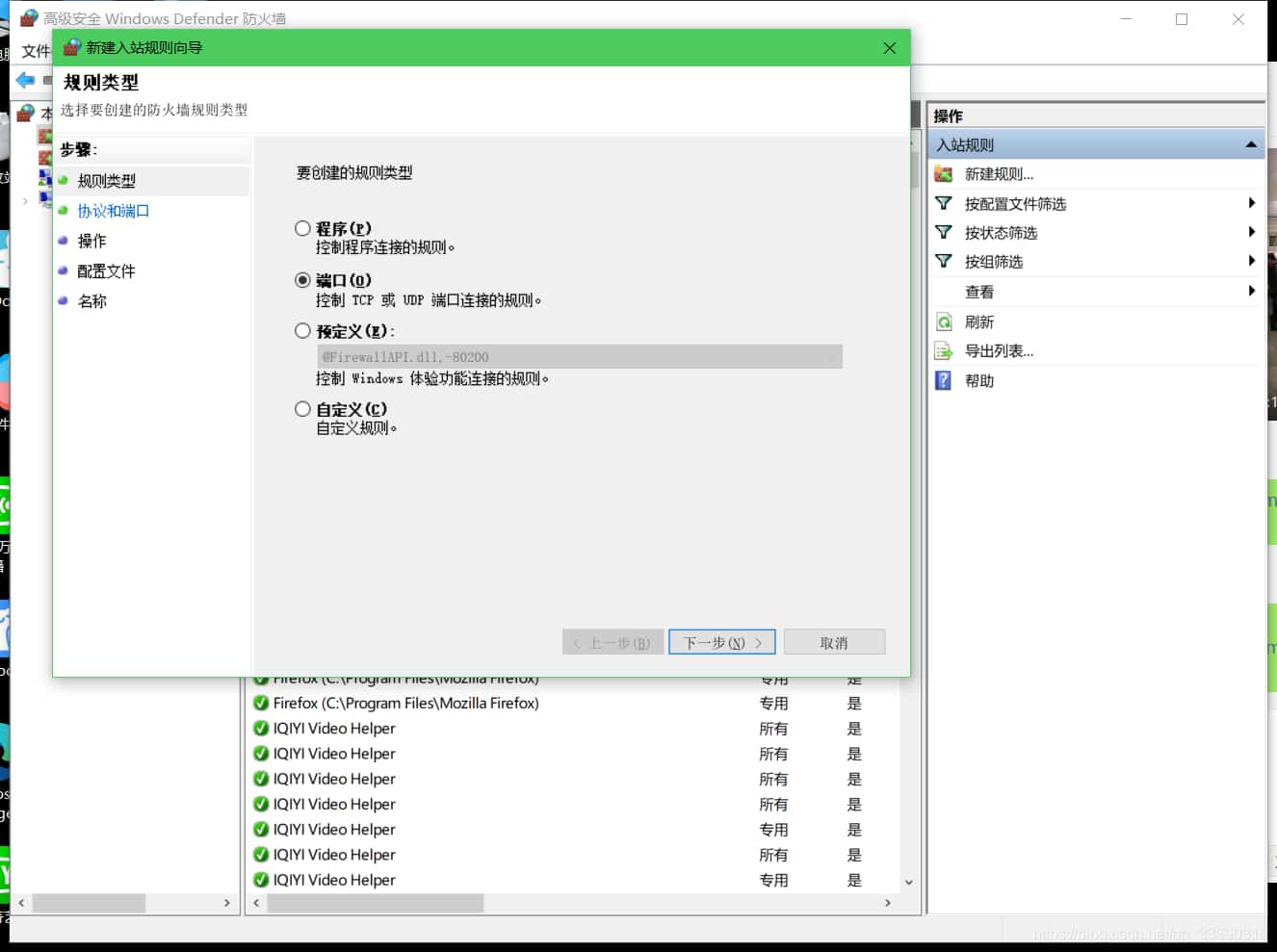Select the 自定义 rule type radio button
1277x952 pixels.
click(302, 408)
